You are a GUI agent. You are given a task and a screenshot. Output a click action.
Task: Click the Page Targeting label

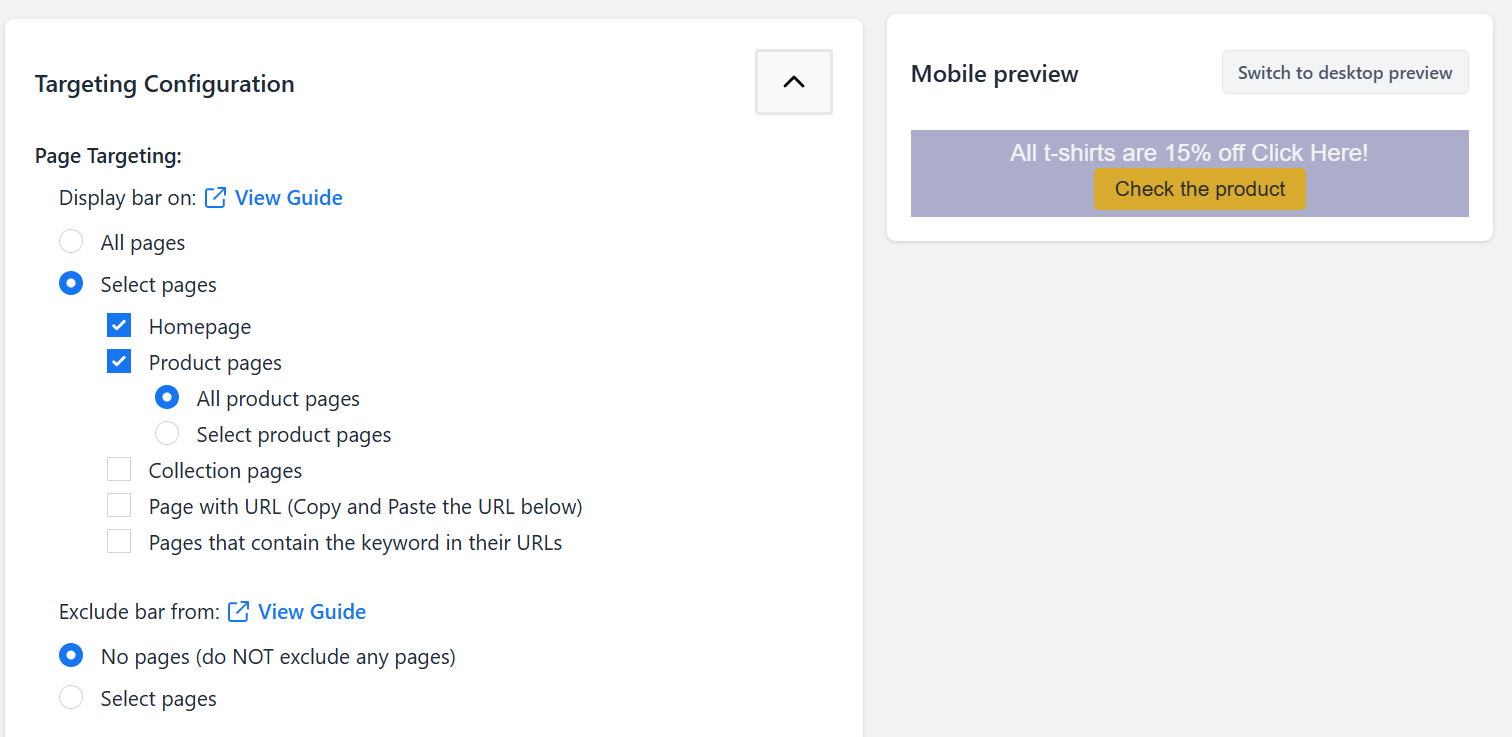108,156
